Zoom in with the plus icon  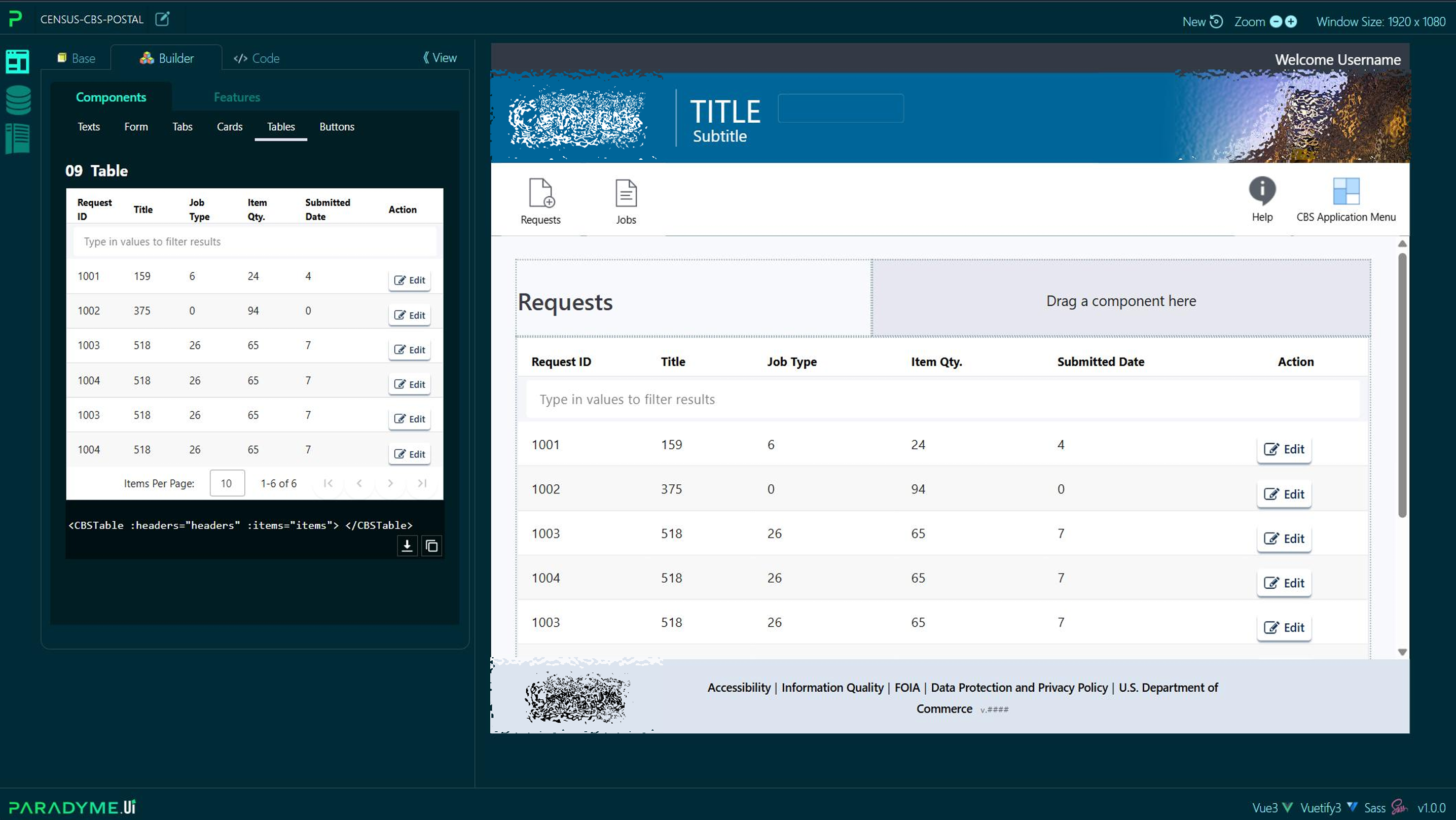pos(1291,21)
